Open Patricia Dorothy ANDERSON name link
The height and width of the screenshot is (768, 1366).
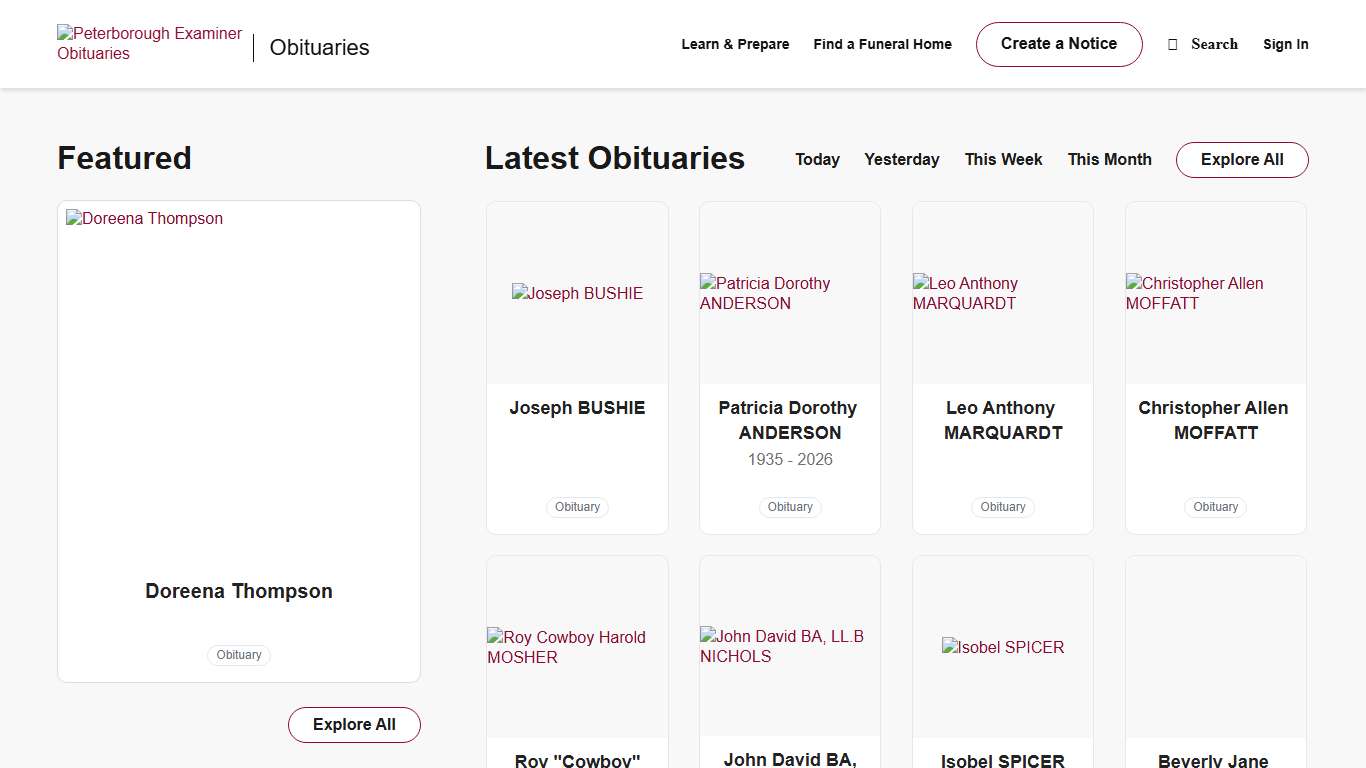coord(789,420)
